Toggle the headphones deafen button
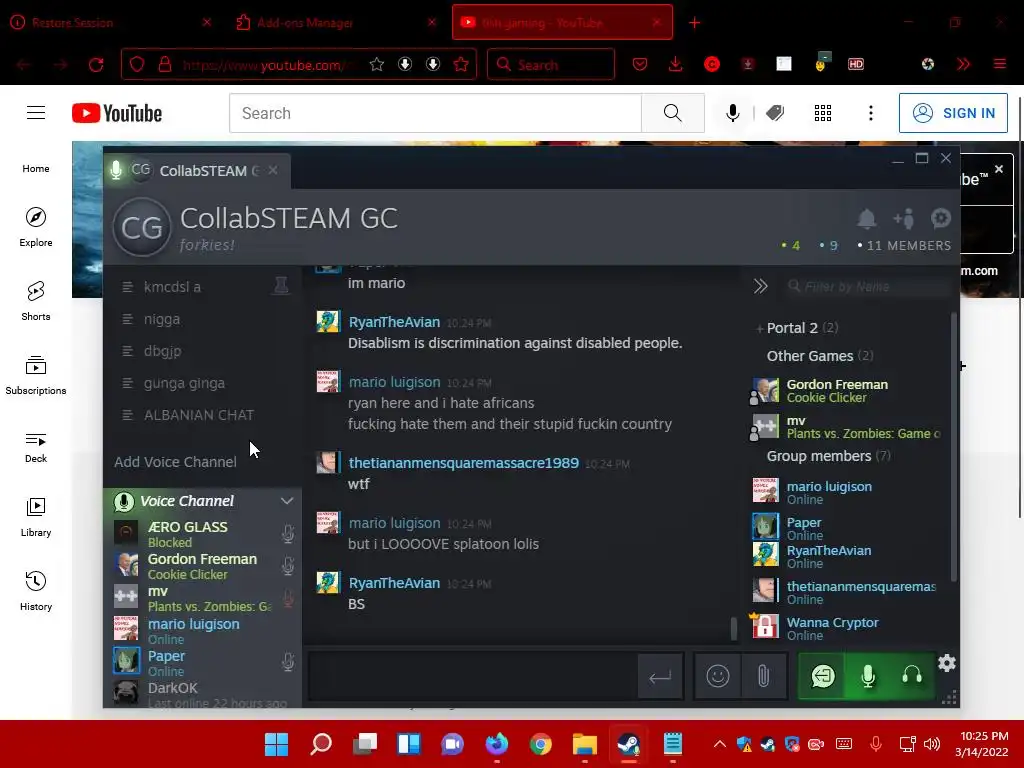Viewport: 1024px width, 768px height. pyautogui.click(x=912, y=676)
